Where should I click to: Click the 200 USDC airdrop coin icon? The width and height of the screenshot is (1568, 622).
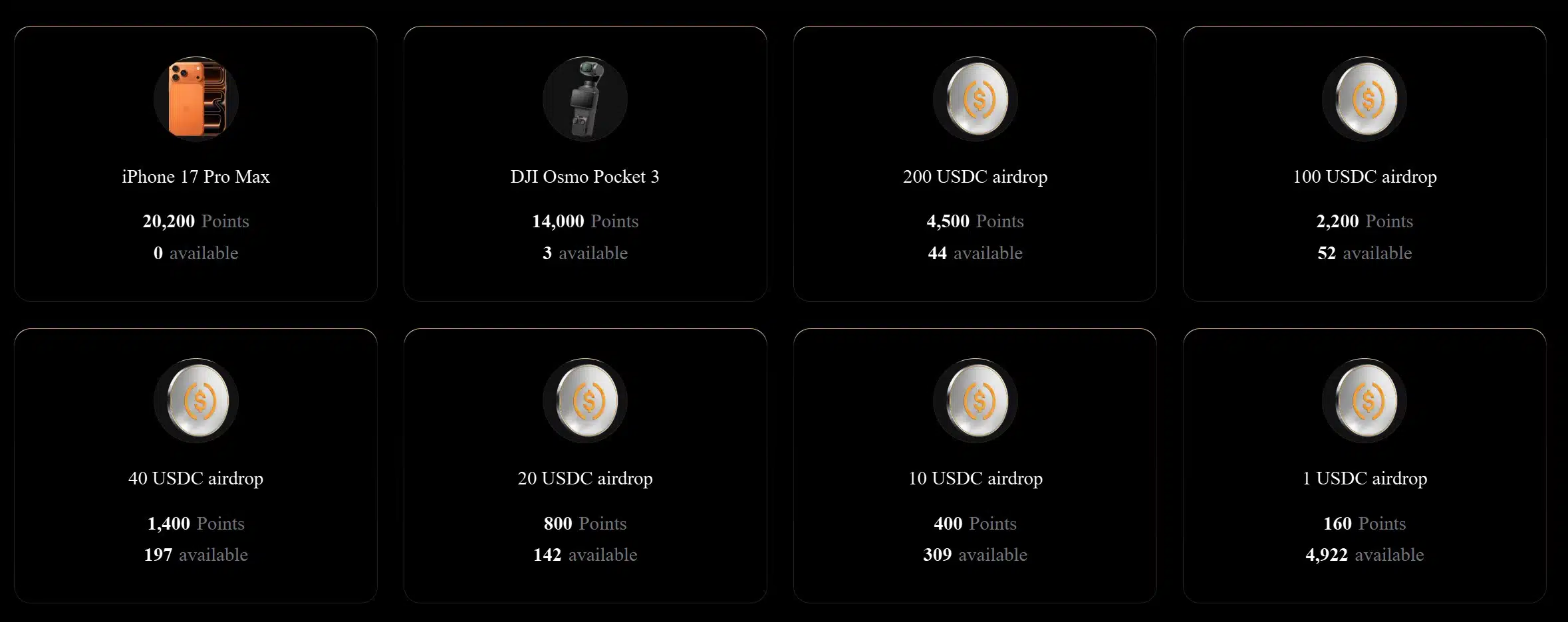pos(974,98)
